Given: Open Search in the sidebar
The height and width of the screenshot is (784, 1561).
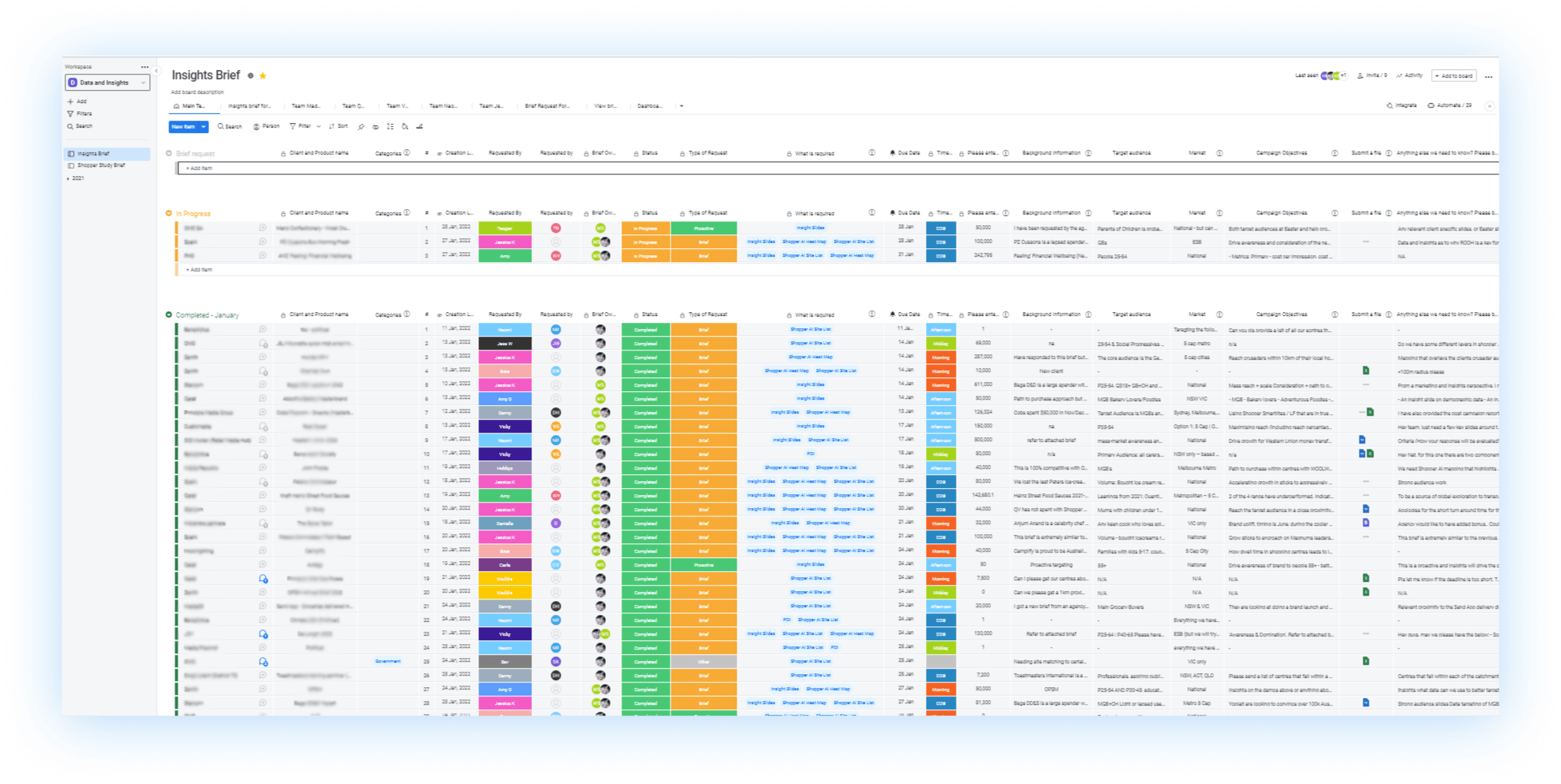Looking at the screenshot, I should click(x=80, y=126).
